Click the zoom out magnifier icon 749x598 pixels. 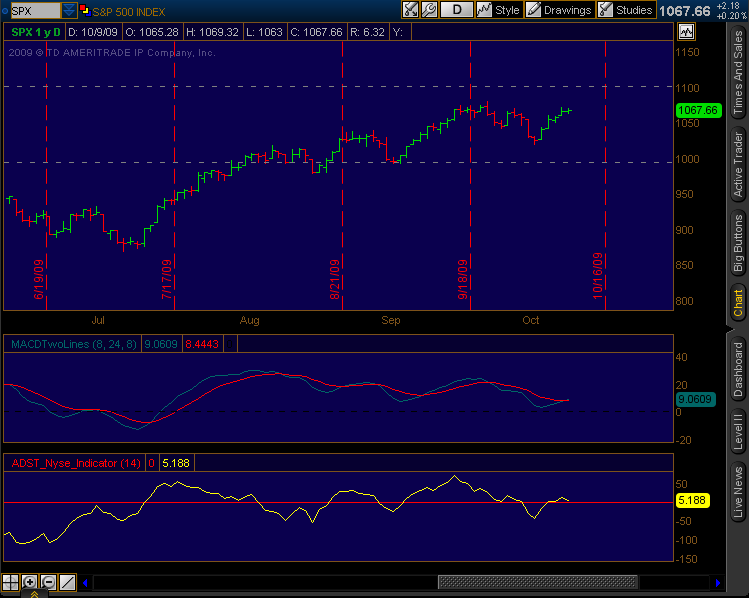click(x=48, y=582)
